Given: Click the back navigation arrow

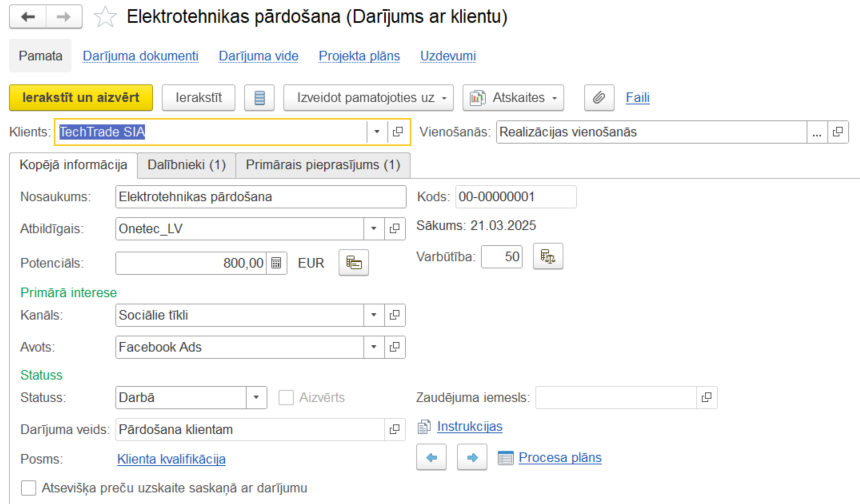Looking at the screenshot, I should coord(28,17).
